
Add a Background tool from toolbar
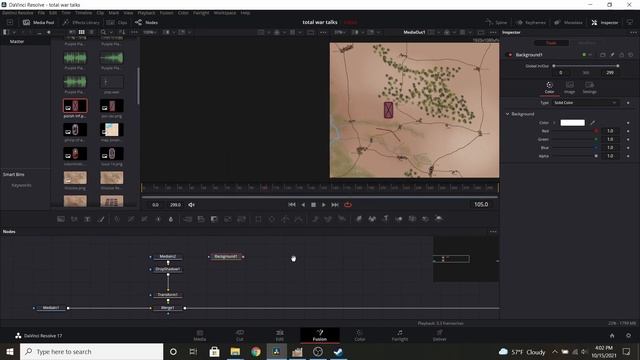click(61, 219)
